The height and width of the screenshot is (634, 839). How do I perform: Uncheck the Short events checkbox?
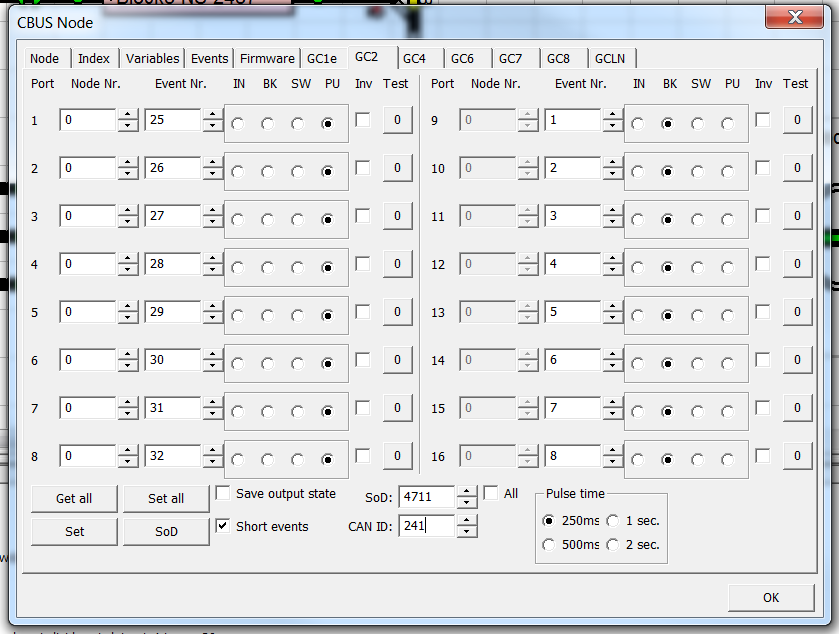click(x=223, y=526)
